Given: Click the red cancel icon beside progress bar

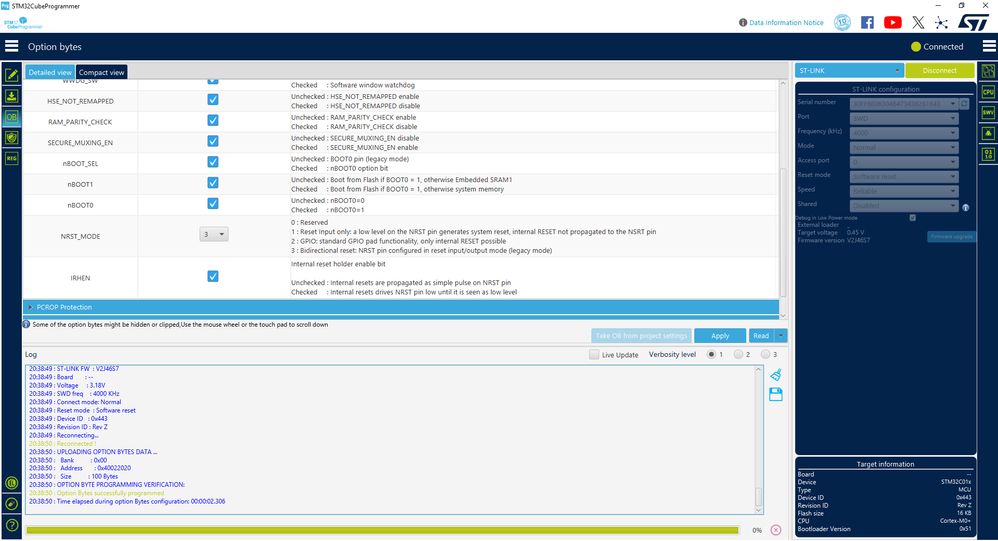Looking at the screenshot, I should 775,530.
